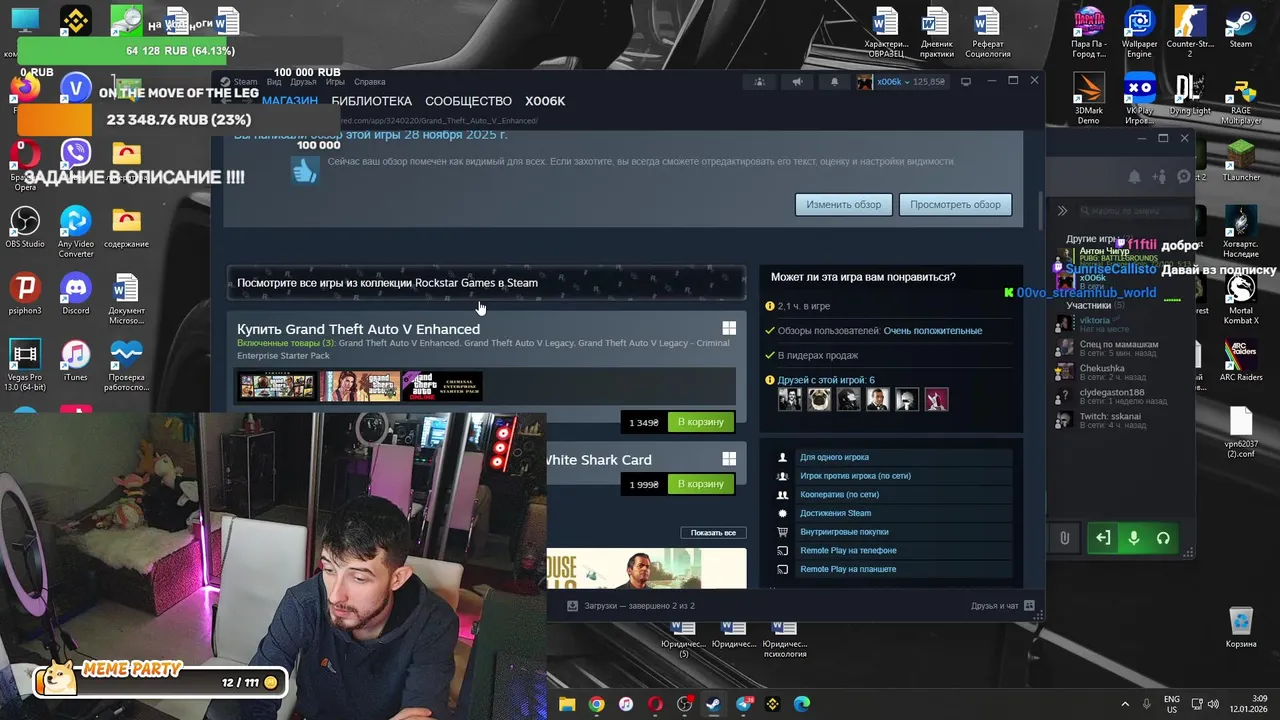1280x720 pixels.
Task: Open Steam notifications bell icon
Action: (x=834, y=82)
